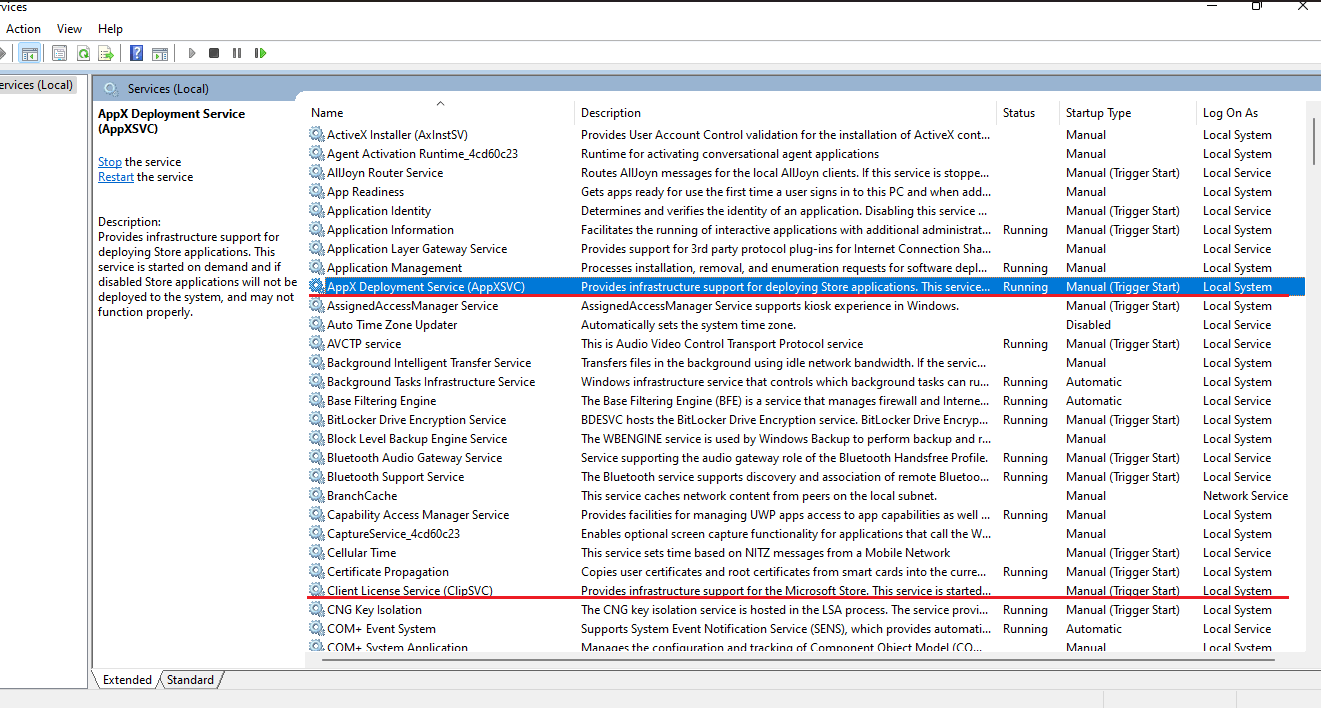The image size is (1321, 708).
Task: Click the Pause Service toolbar icon
Action: tap(237, 53)
